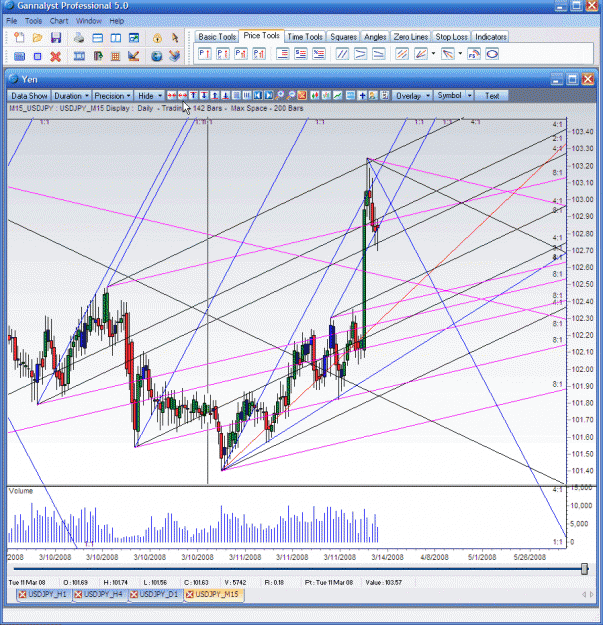The width and height of the screenshot is (603, 625).
Task: Click the FS fan tool icon
Action: (x=474, y=54)
